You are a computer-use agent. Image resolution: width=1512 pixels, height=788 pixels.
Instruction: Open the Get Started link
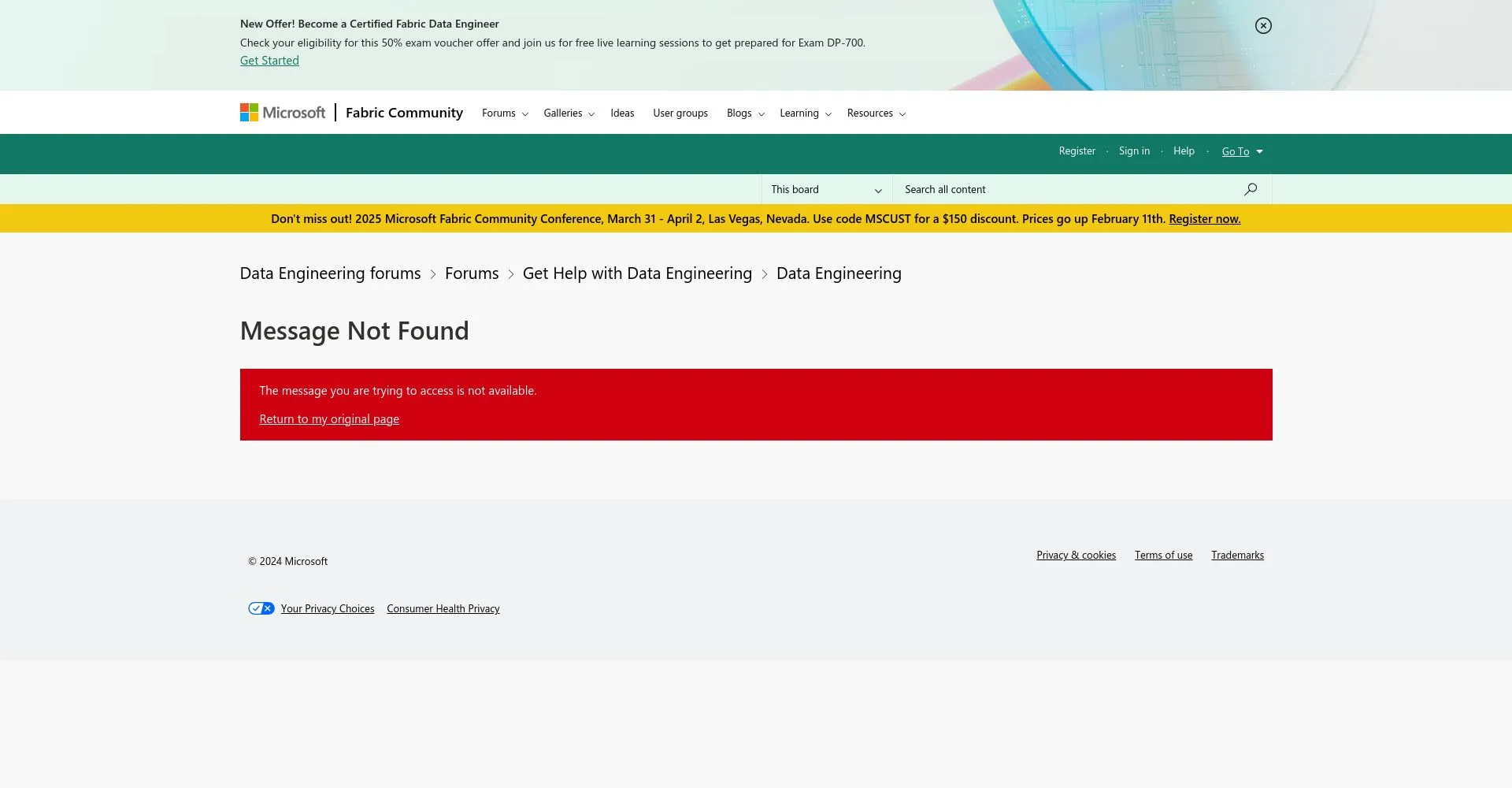click(x=269, y=61)
